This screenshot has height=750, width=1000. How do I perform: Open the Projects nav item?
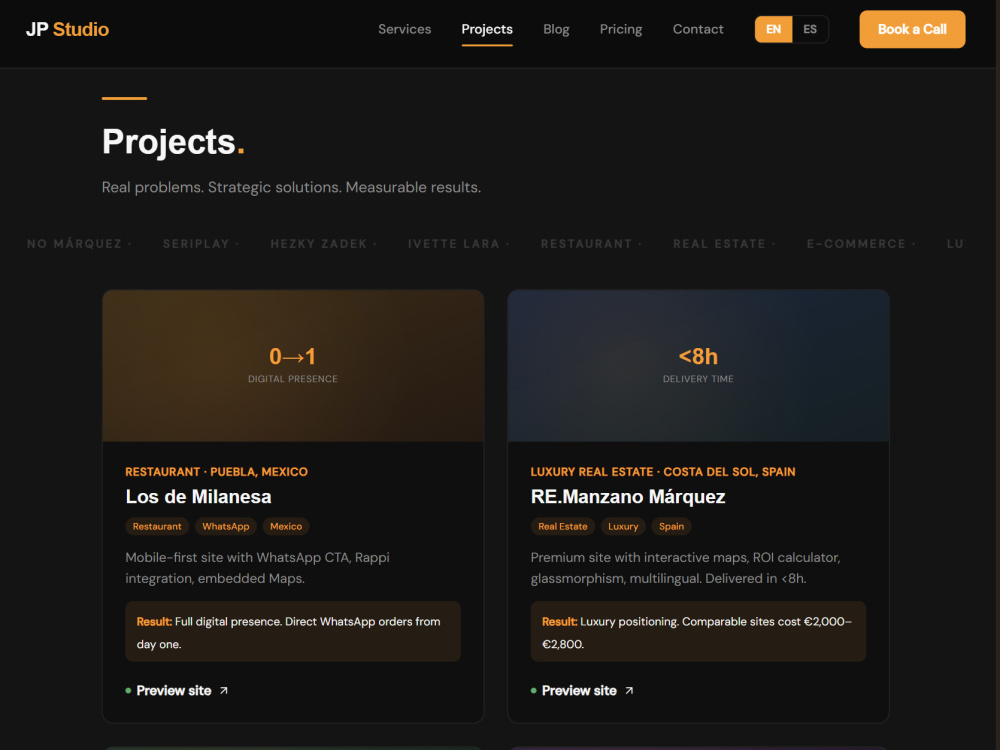pyautogui.click(x=487, y=29)
